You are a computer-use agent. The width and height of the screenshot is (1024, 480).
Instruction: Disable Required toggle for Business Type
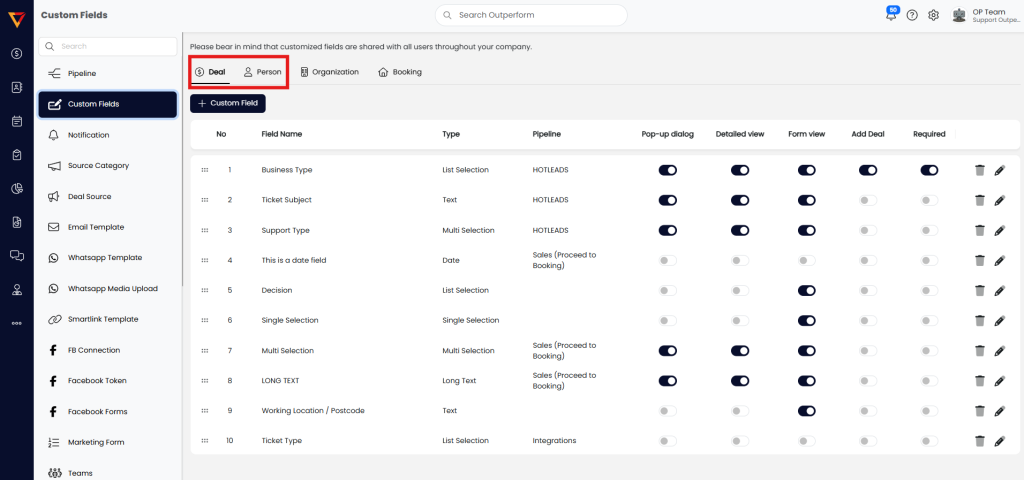pos(930,170)
